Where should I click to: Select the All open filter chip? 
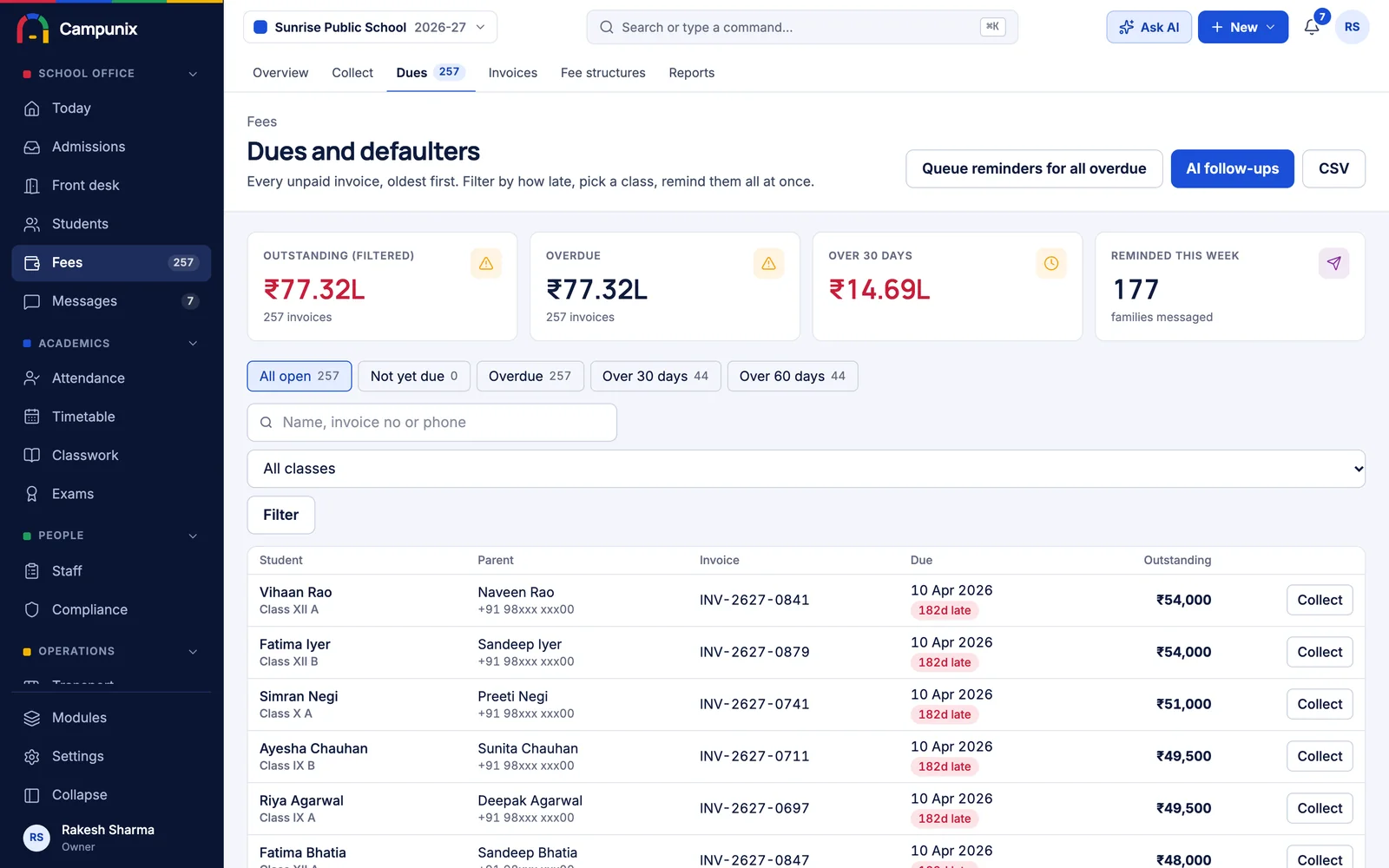pos(300,376)
